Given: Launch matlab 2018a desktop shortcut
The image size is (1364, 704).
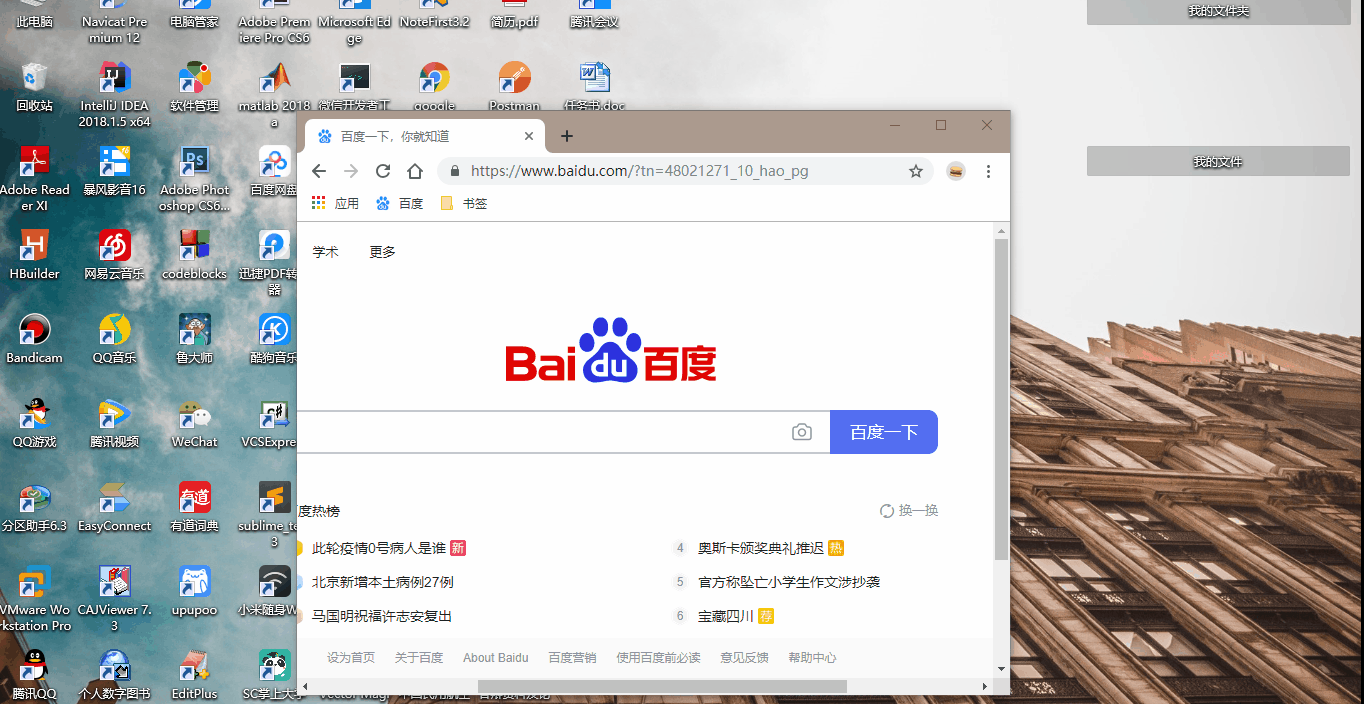Looking at the screenshot, I should click(274, 94).
